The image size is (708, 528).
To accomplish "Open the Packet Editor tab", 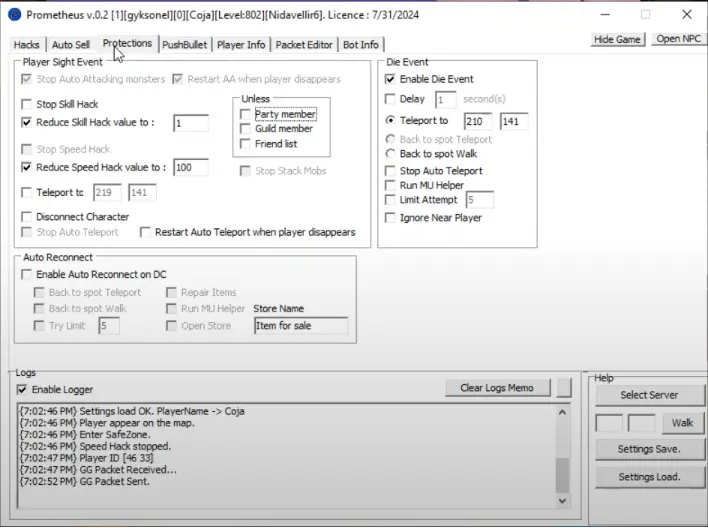I will (x=304, y=45).
